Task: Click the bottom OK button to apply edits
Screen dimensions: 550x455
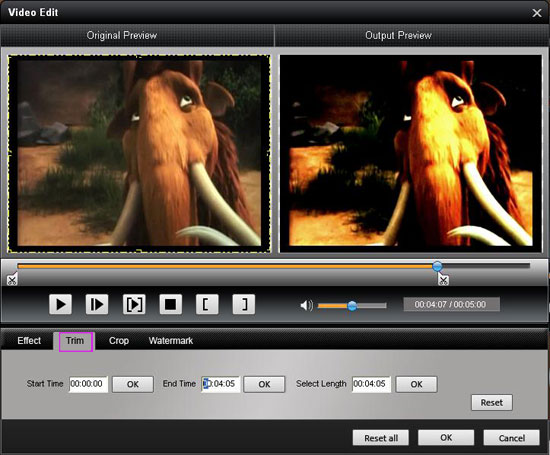Action: click(x=446, y=438)
